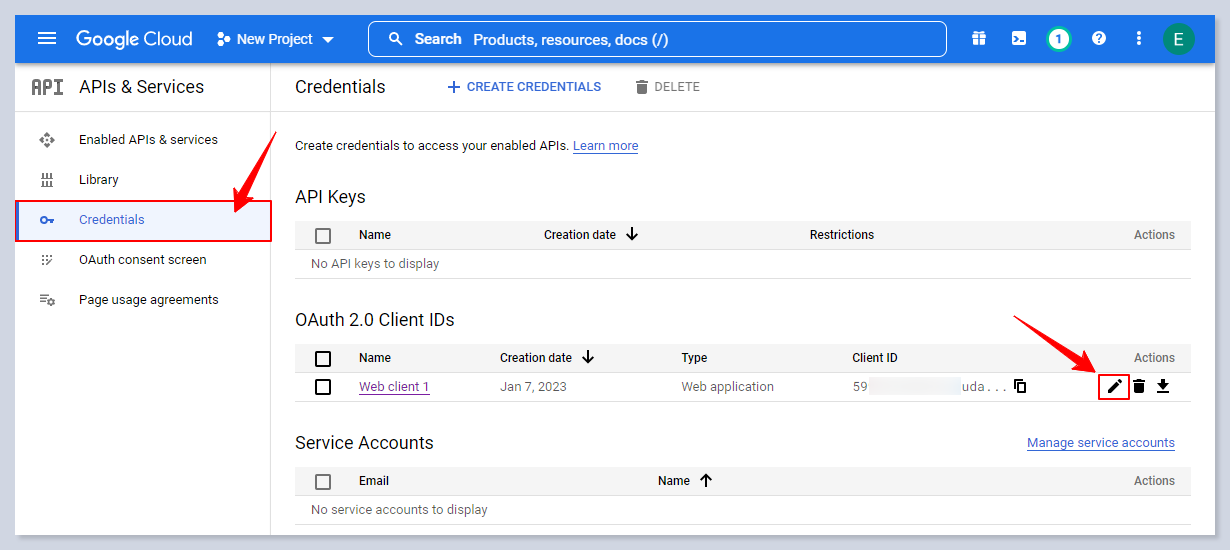Open the three-dot more options menu
Viewport: 1230px width, 550px height.
point(1138,39)
